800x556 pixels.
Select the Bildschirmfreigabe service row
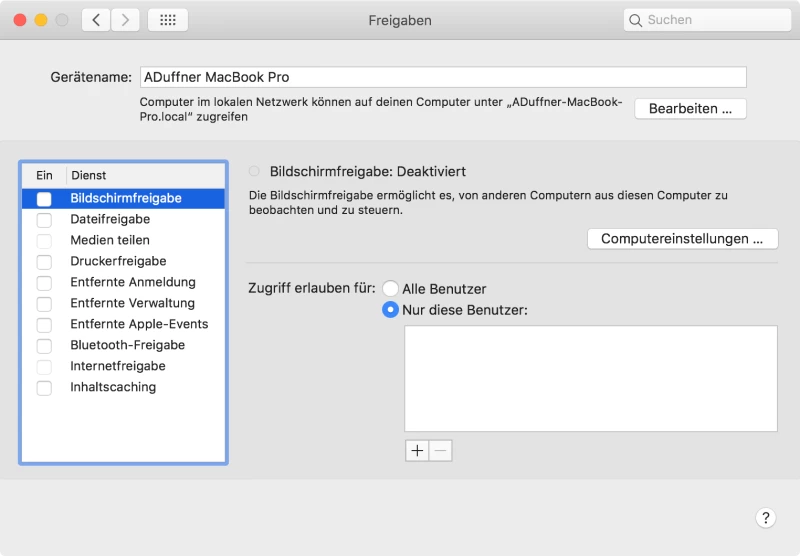123,198
